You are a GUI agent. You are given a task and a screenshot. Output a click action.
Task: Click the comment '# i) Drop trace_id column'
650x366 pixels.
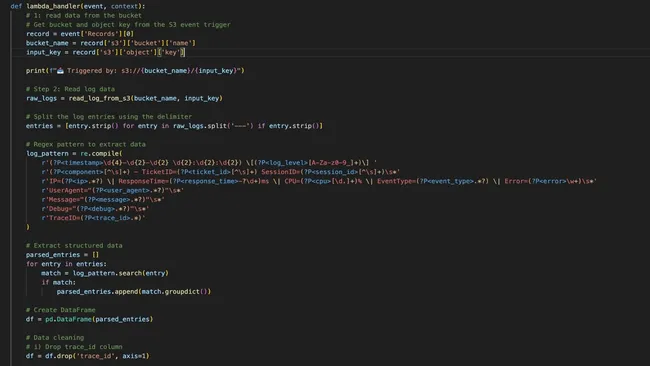pos(74,347)
